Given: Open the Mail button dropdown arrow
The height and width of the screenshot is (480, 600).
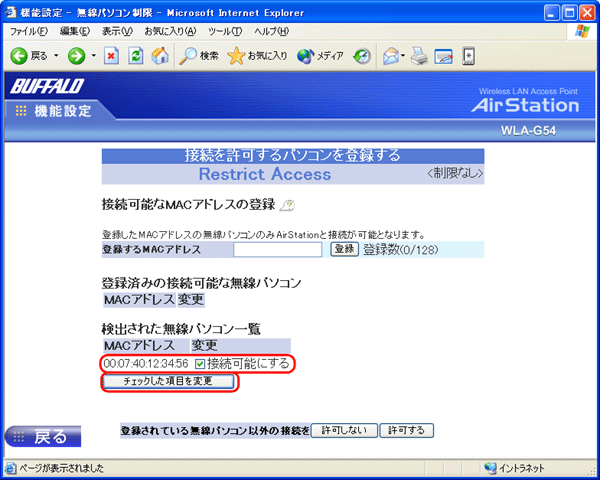Looking at the screenshot, I should click(x=402, y=56).
